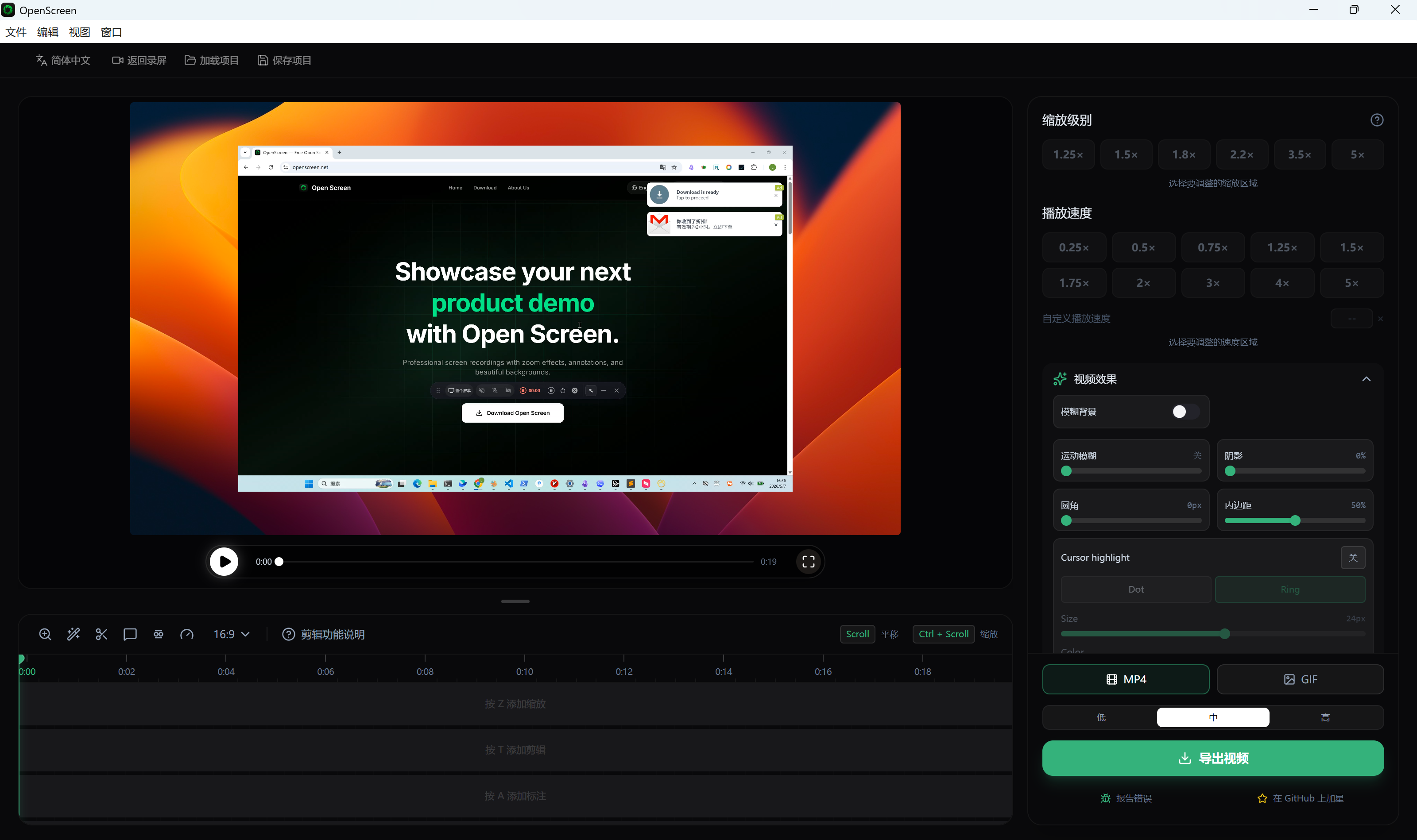Viewport: 1417px width, 840px height.
Task: Click 返回录屏 in the top toolbar
Action: pos(139,60)
